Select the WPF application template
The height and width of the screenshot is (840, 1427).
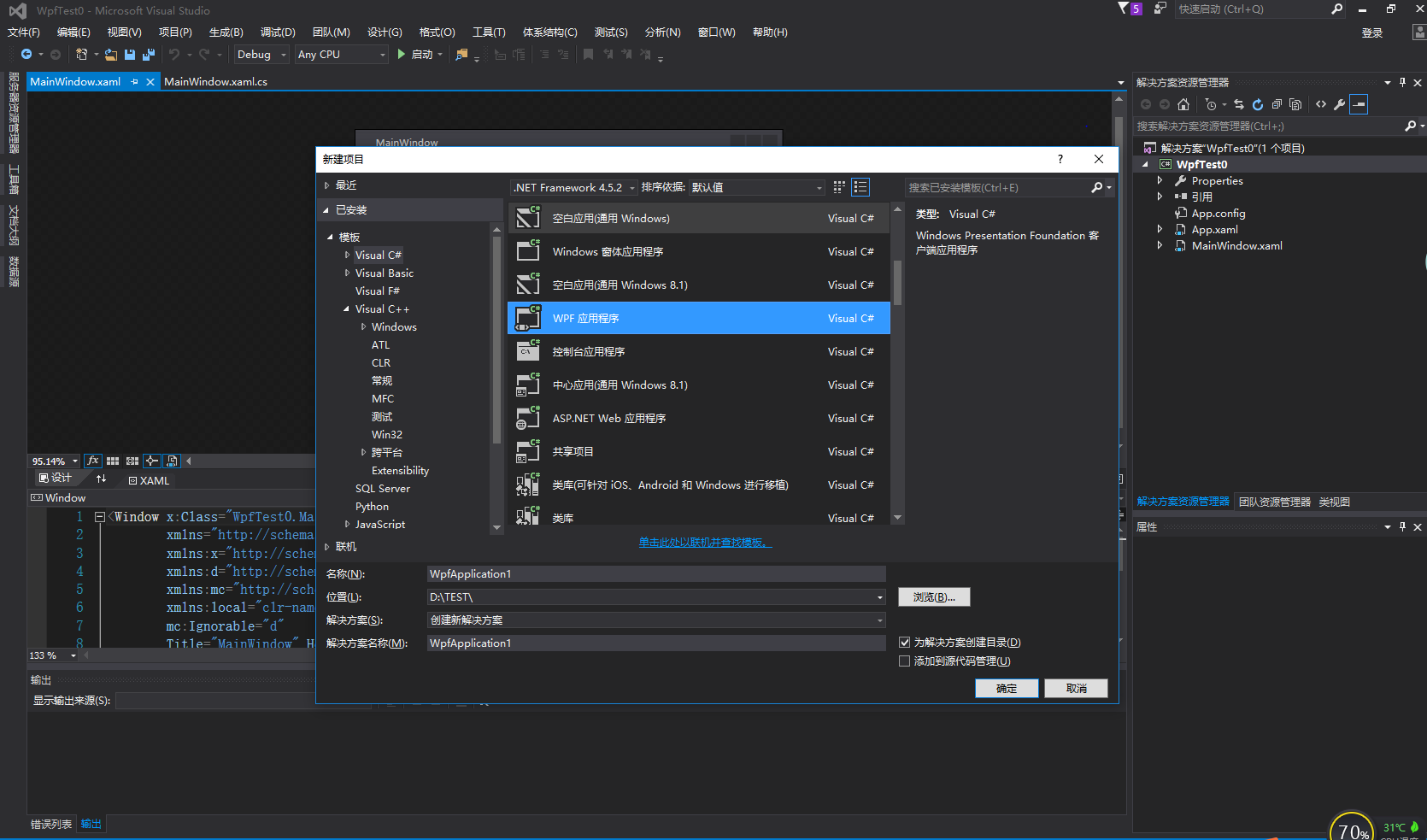click(699, 318)
